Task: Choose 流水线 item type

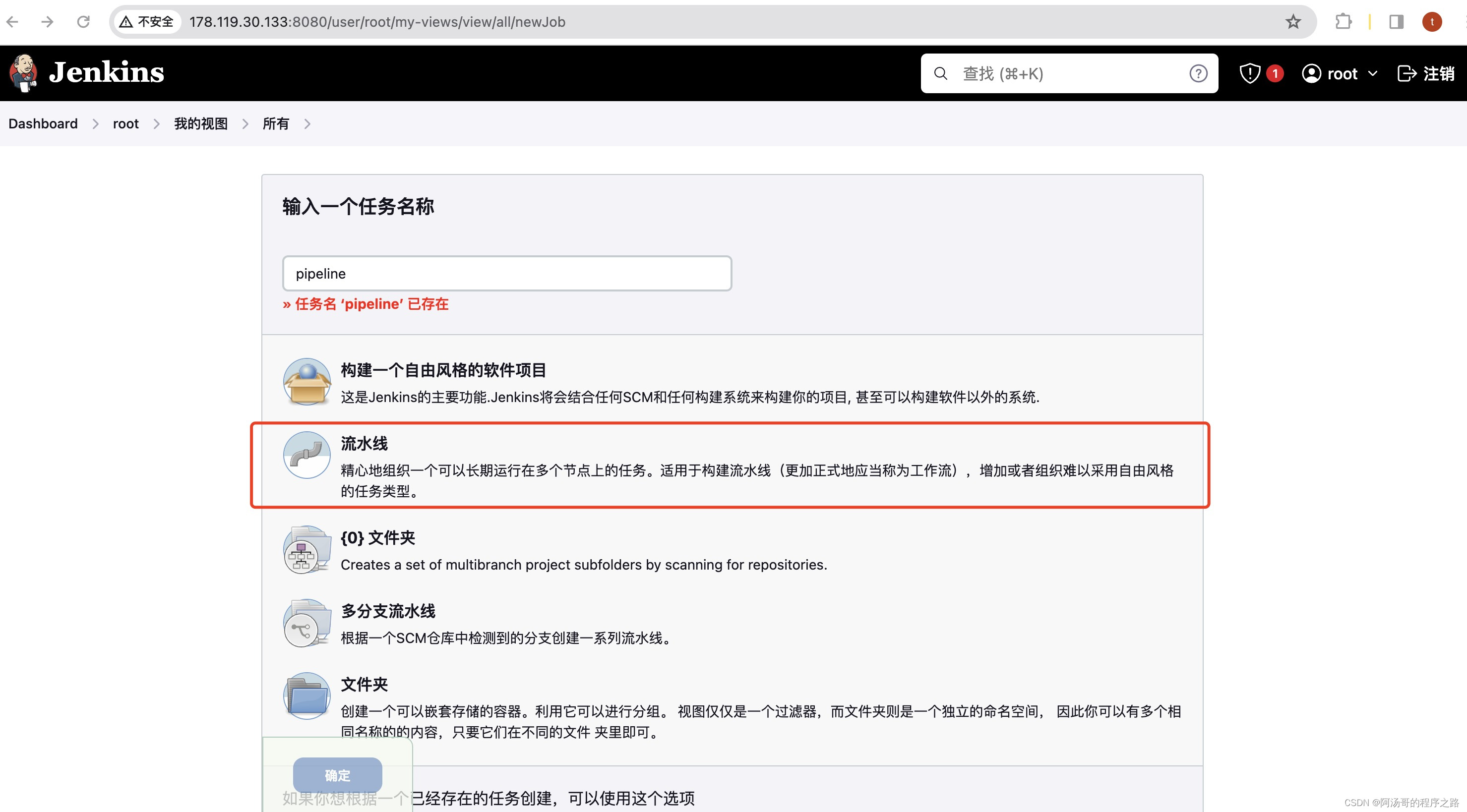Action: click(x=733, y=465)
